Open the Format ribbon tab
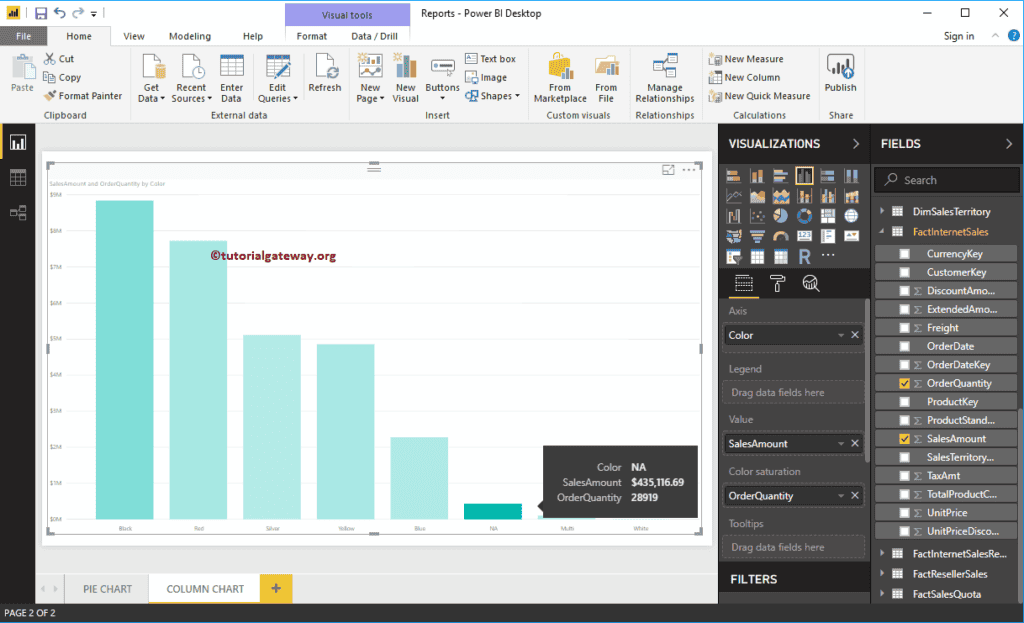The height and width of the screenshot is (623, 1024). pos(312,36)
